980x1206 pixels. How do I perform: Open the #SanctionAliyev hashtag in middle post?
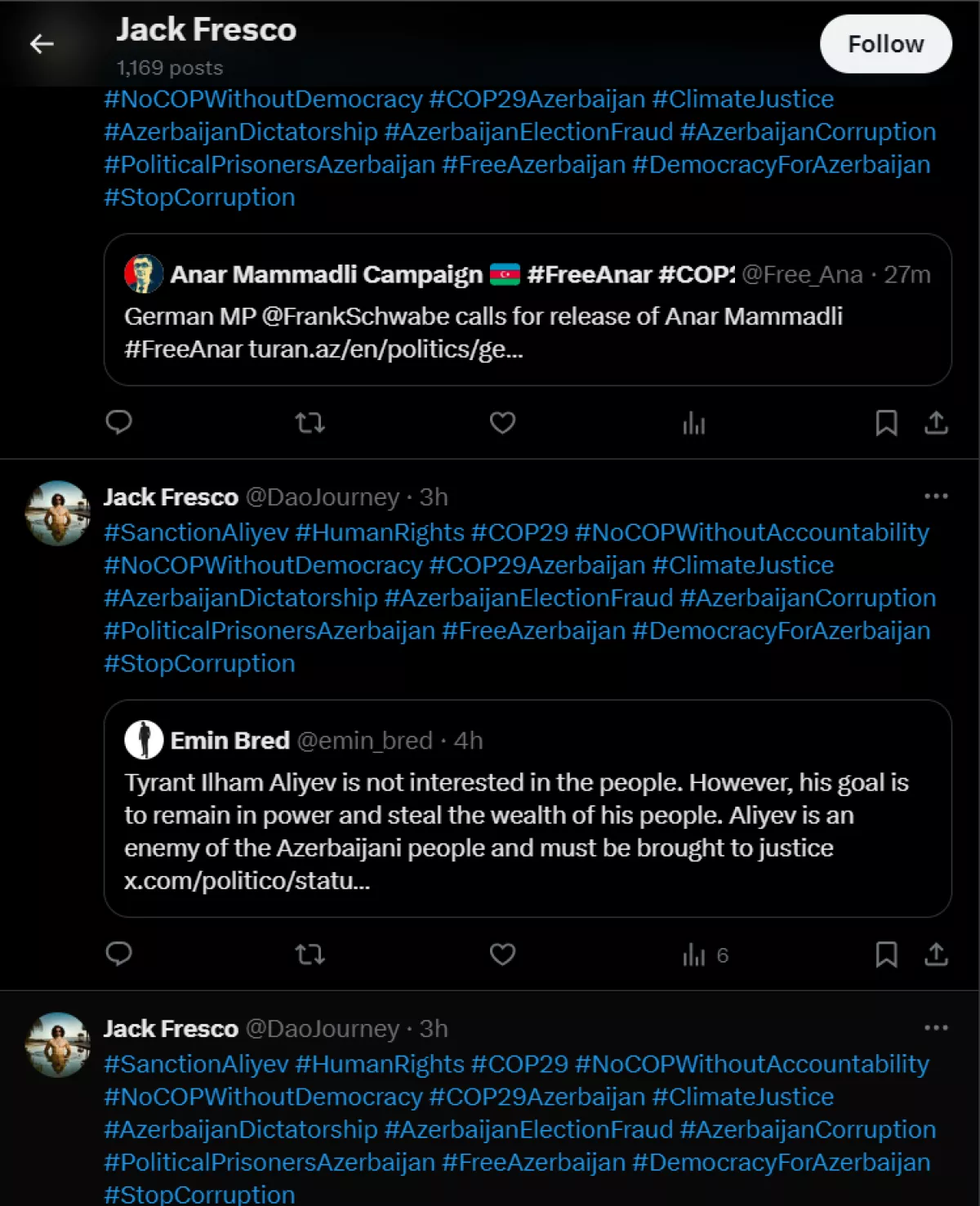point(196,532)
